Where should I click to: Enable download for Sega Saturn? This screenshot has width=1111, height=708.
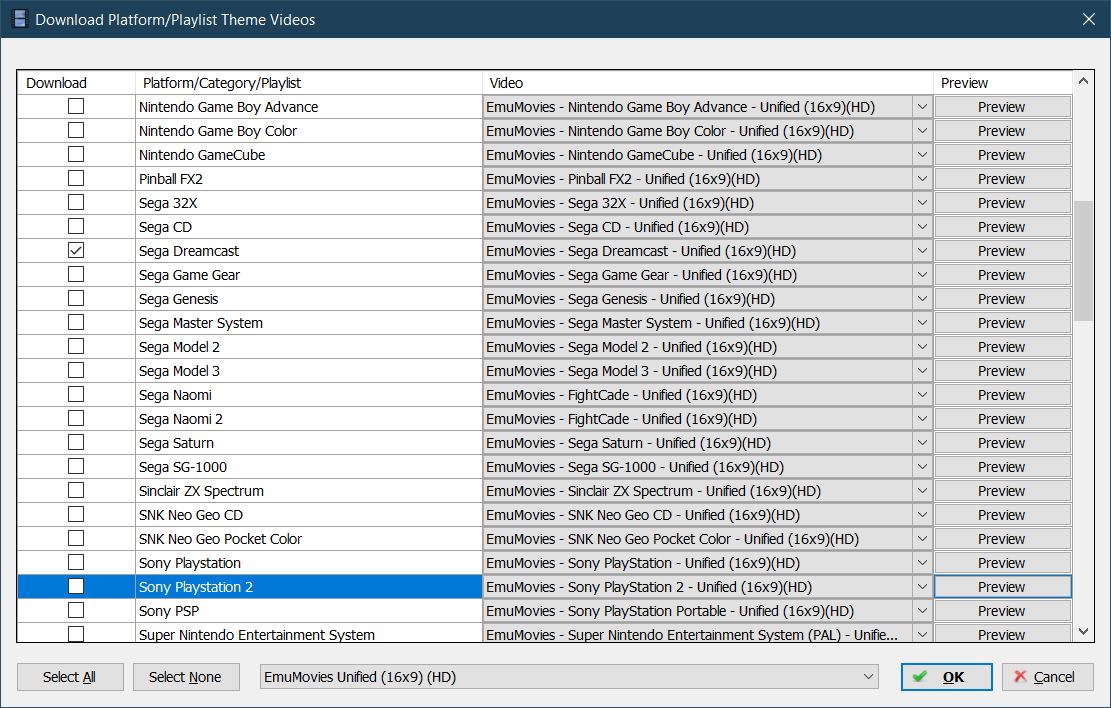pyautogui.click(x=76, y=442)
